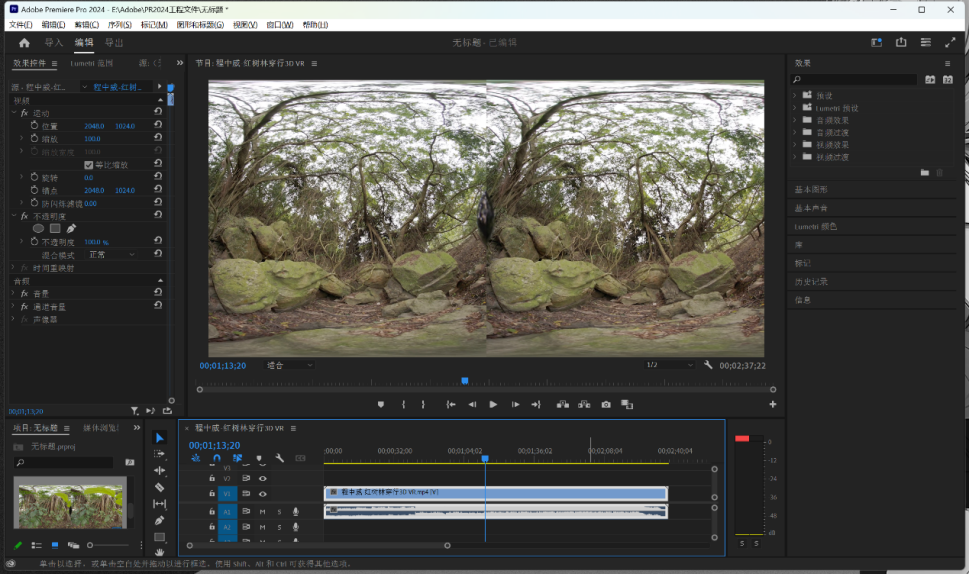Open the 混合模式 dropdown set to 正常
The height and width of the screenshot is (575, 970).
(112, 255)
